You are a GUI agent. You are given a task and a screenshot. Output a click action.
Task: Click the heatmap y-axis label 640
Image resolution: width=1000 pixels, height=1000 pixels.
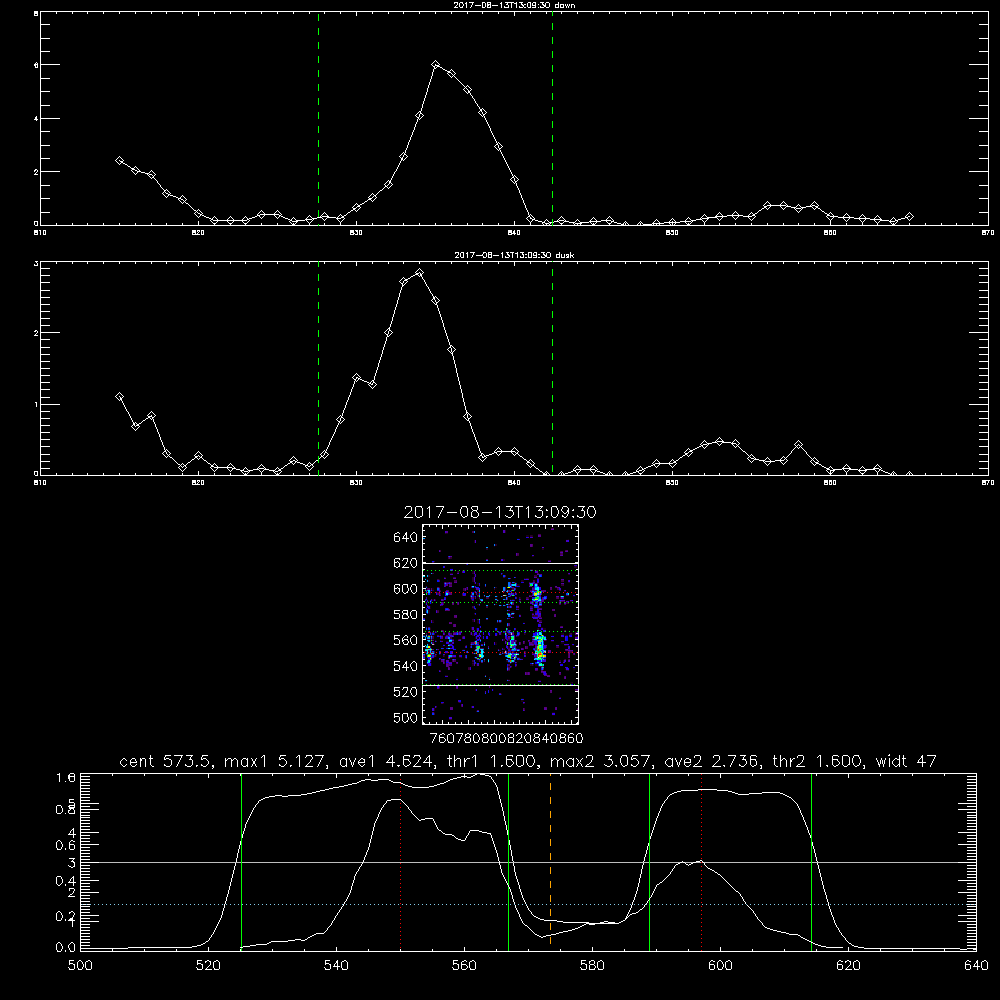pyautogui.click(x=405, y=538)
